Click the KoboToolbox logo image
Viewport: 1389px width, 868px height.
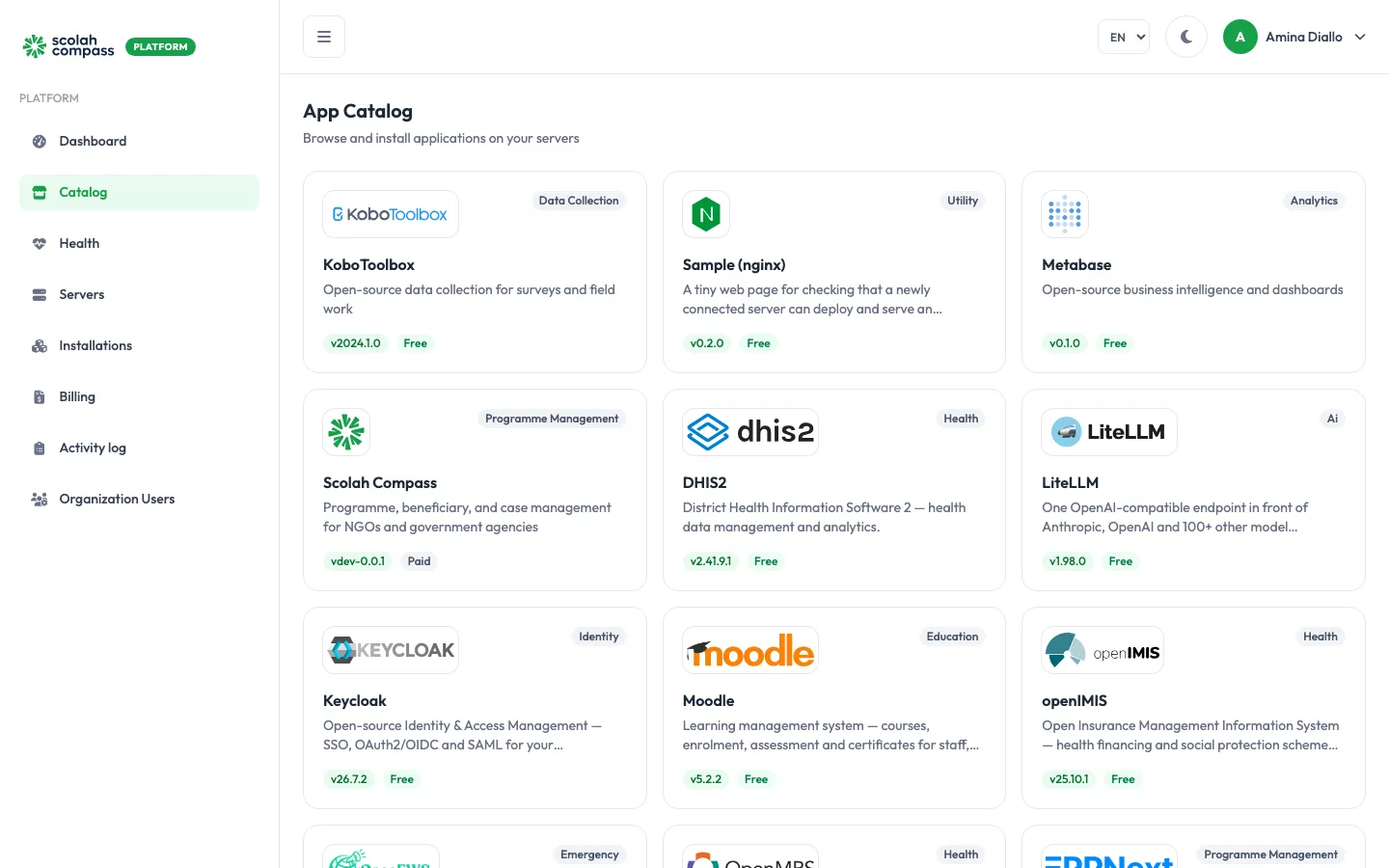pos(391,214)
